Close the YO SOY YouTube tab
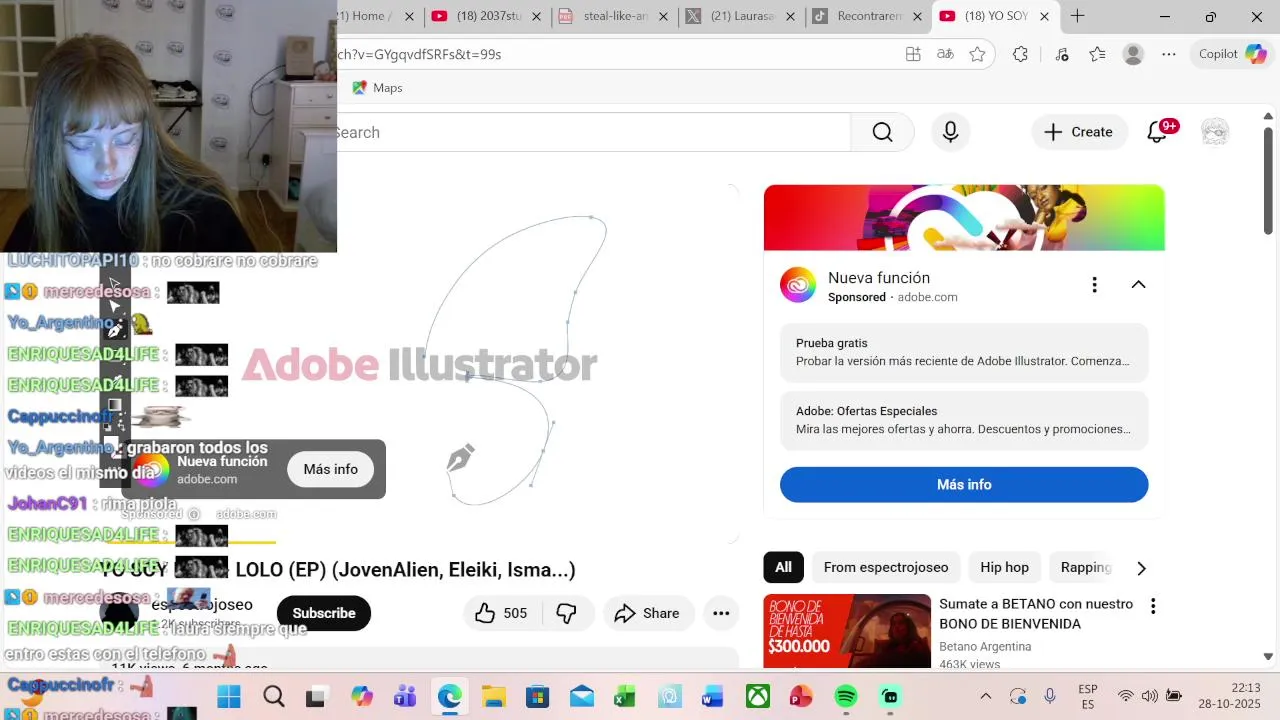1280x720 pixels. (x=1044, y=16)
